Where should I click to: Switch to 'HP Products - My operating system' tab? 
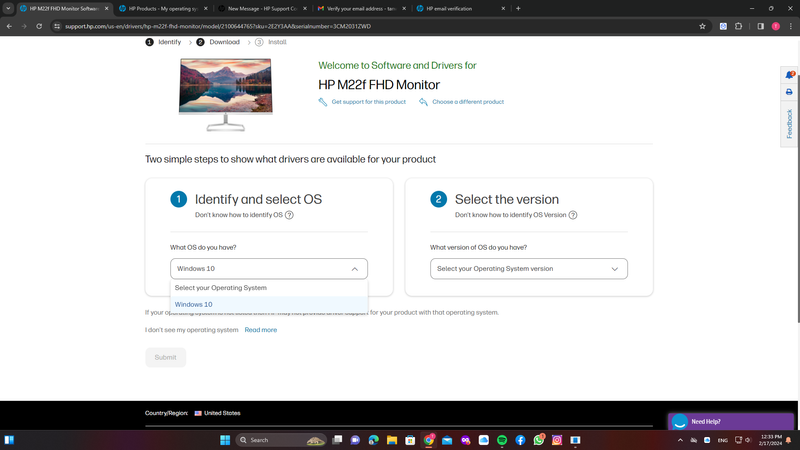coord(163,9)
